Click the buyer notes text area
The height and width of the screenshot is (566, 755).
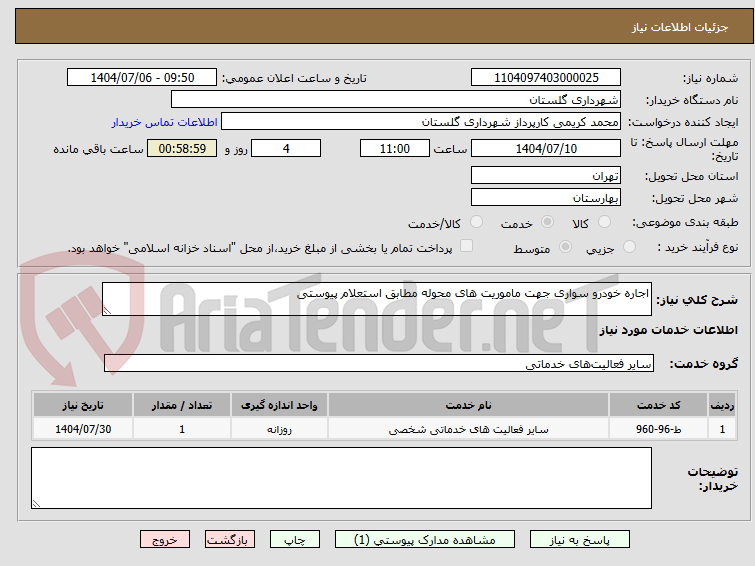[x=341, y=478]
